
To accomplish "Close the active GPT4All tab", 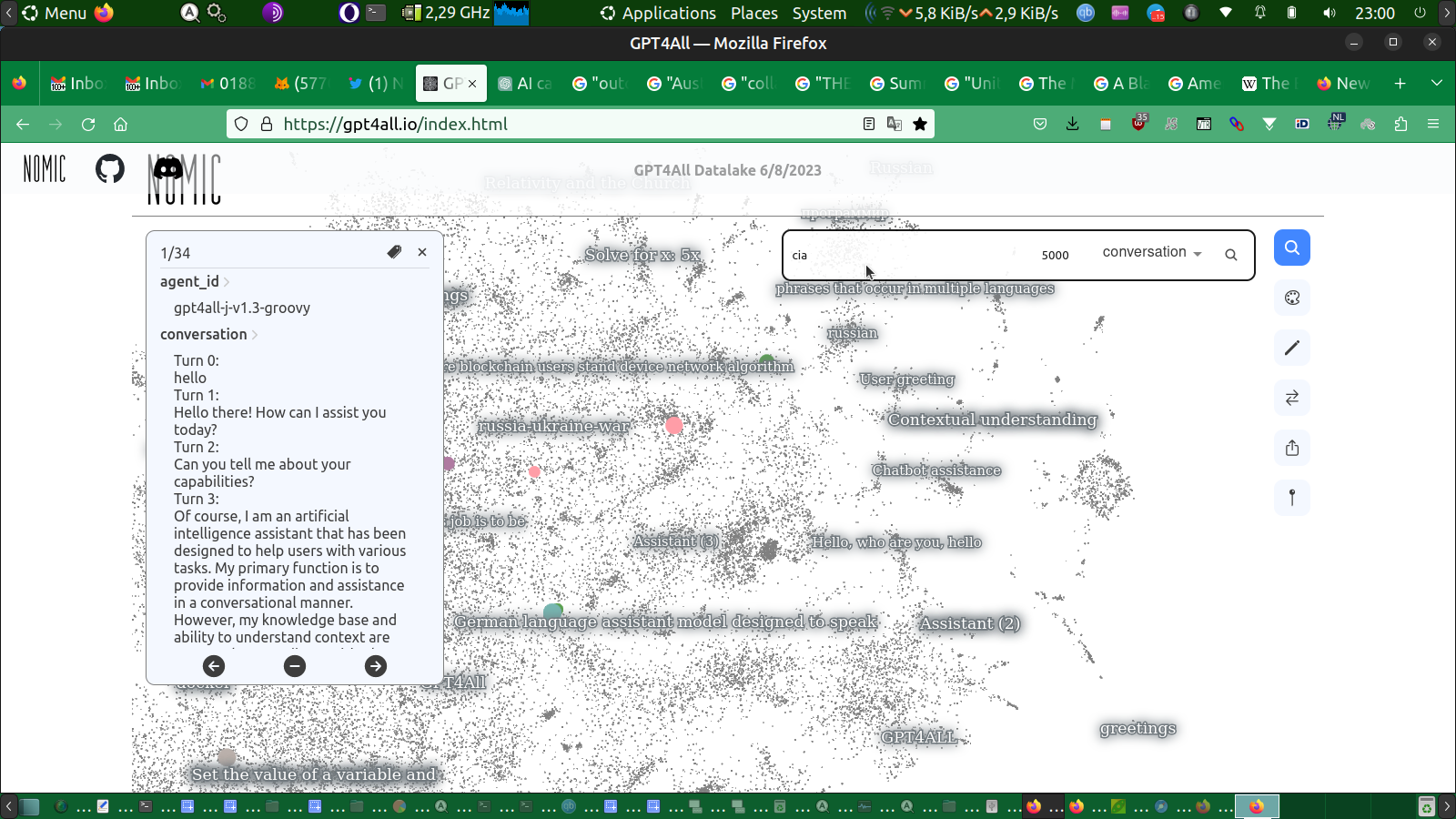I will [472, 84].
